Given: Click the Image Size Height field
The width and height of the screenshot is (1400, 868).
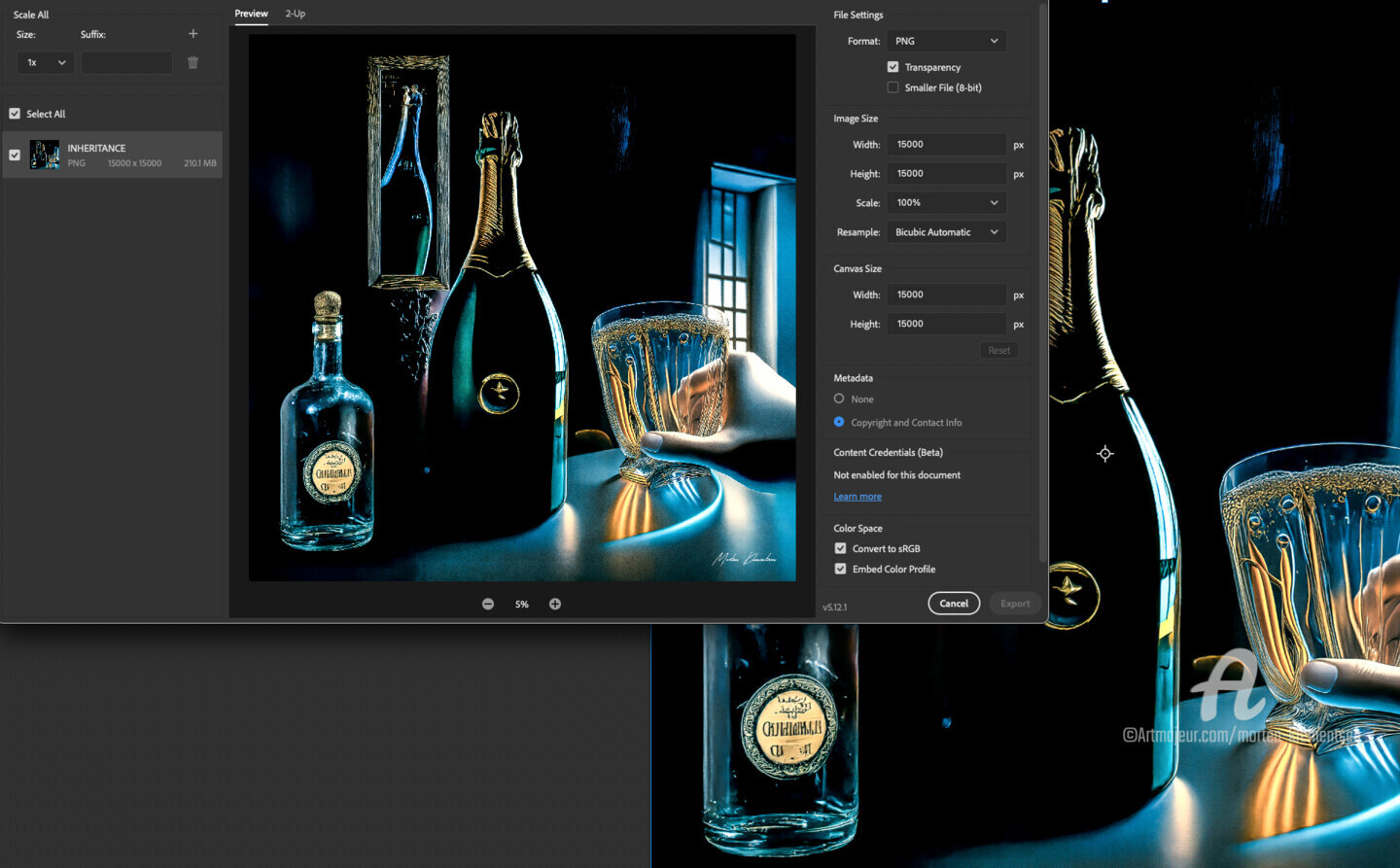Looking at the screenshot, I should click(x=946, y=173).
